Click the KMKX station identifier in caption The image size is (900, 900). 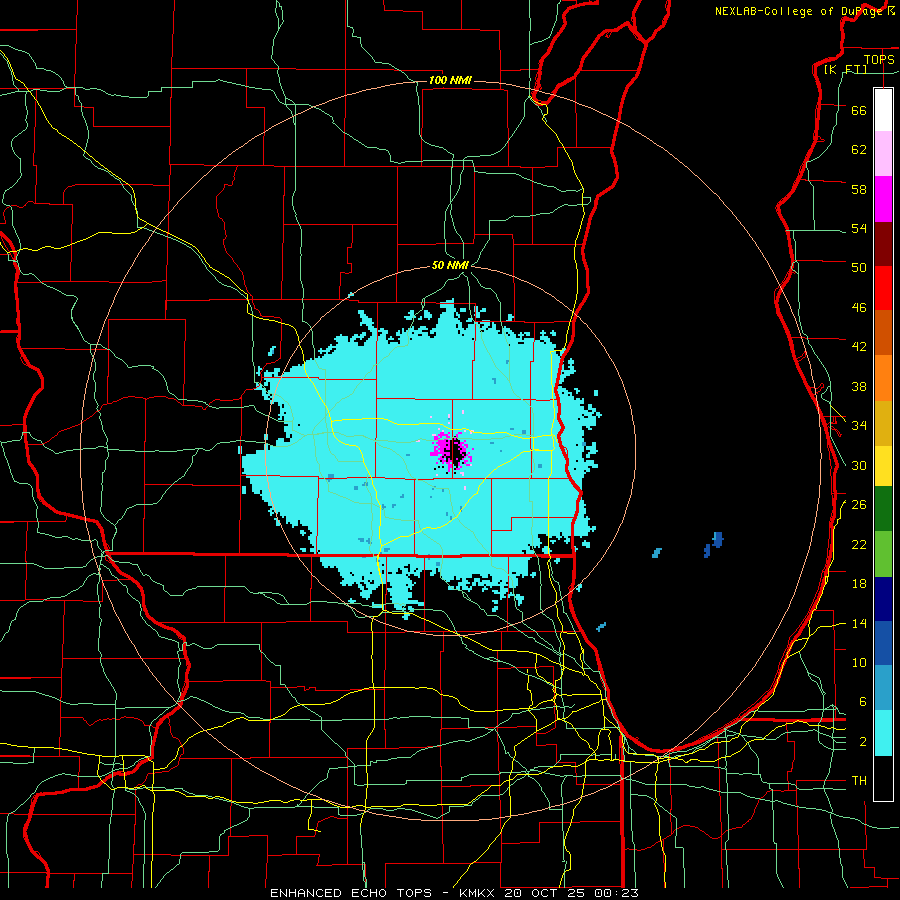point(479,893)
